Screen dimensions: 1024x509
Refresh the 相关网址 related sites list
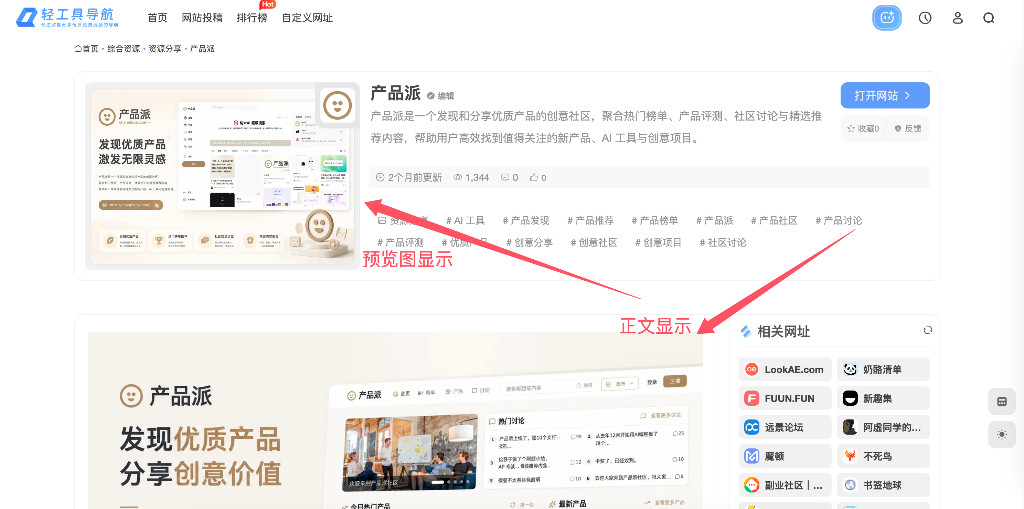pos(927,330)
